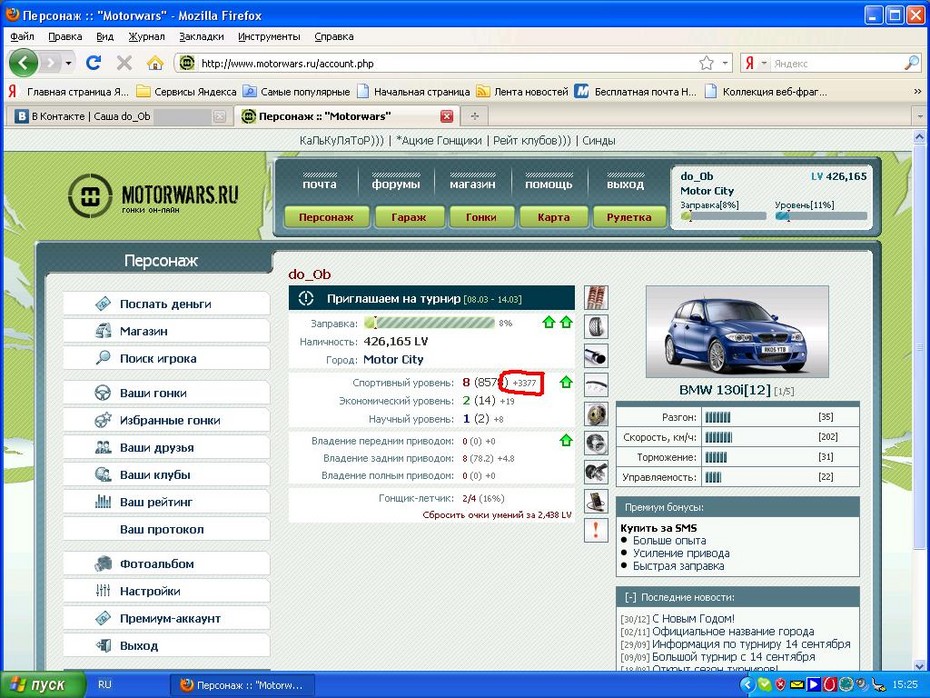Show hidden tray icons with the arrow

tap(747, 685)
